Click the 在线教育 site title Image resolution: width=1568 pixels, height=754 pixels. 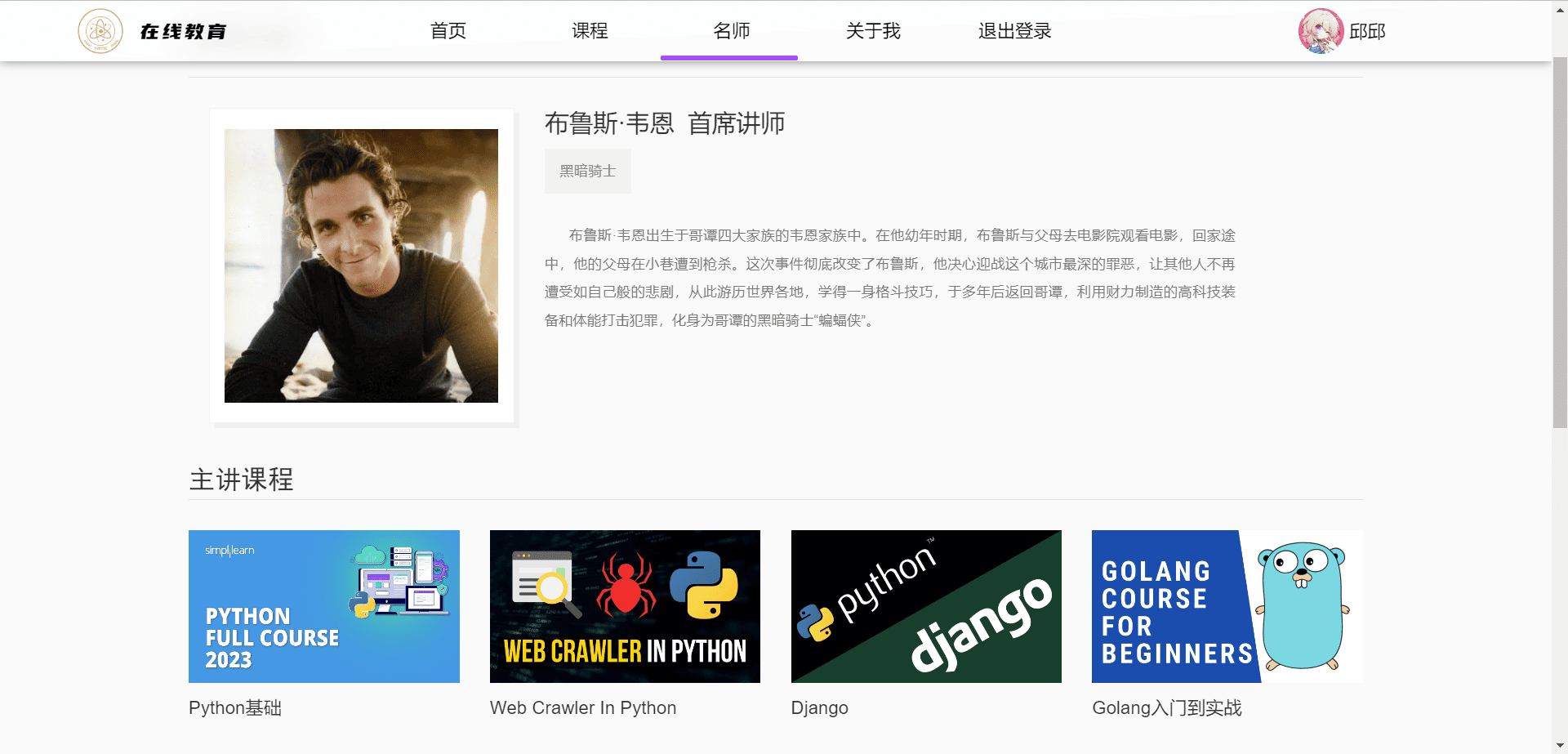point(183,31)
